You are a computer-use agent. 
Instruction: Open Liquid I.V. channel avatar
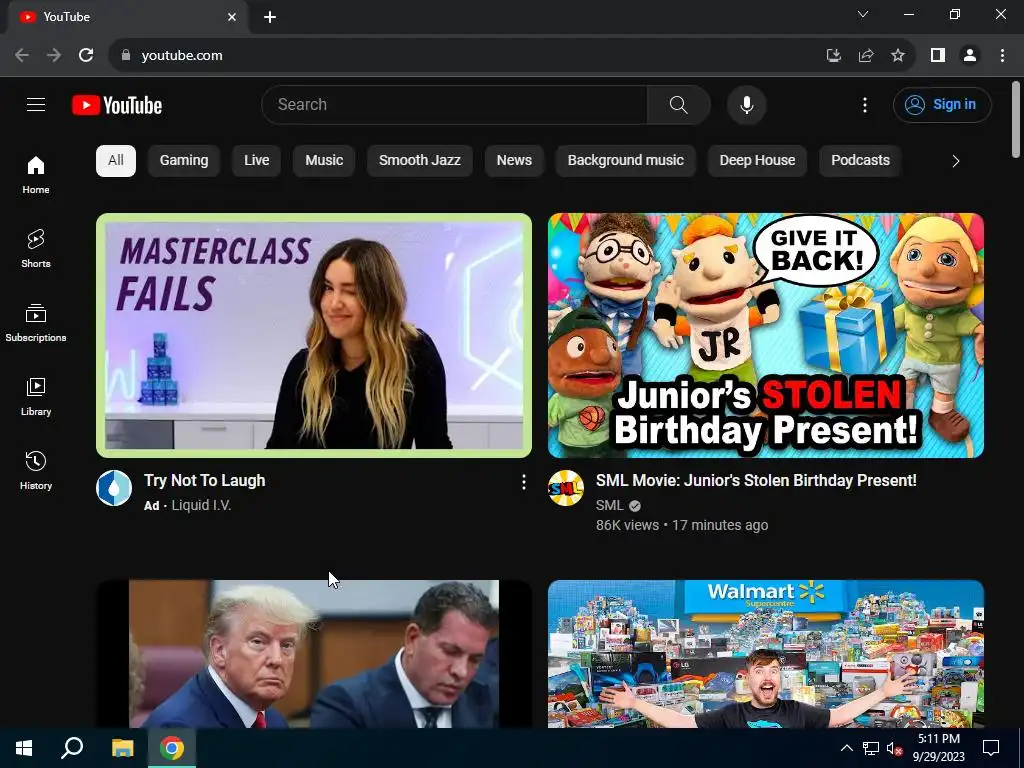click(x=114, y=488)
